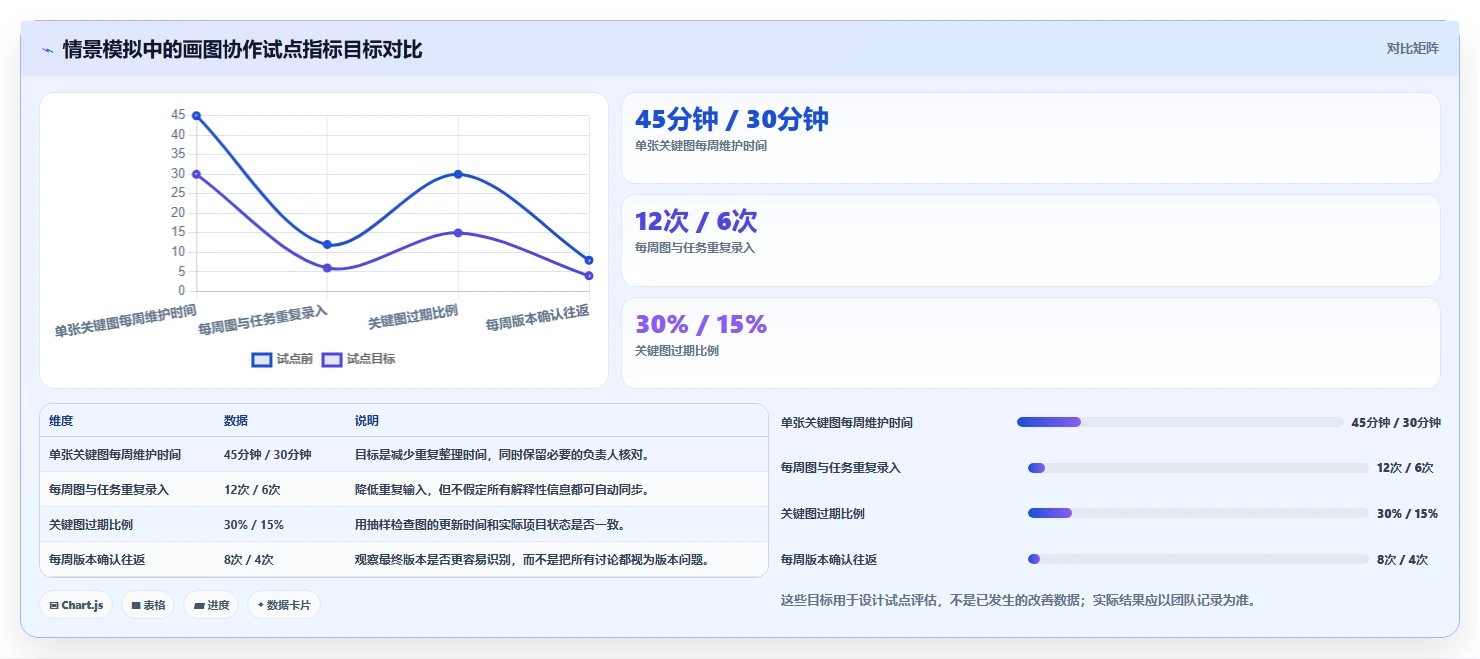
Task: Select table cell 每周版本确认往返
Action: pyautogui.click(x=97, y=560)
